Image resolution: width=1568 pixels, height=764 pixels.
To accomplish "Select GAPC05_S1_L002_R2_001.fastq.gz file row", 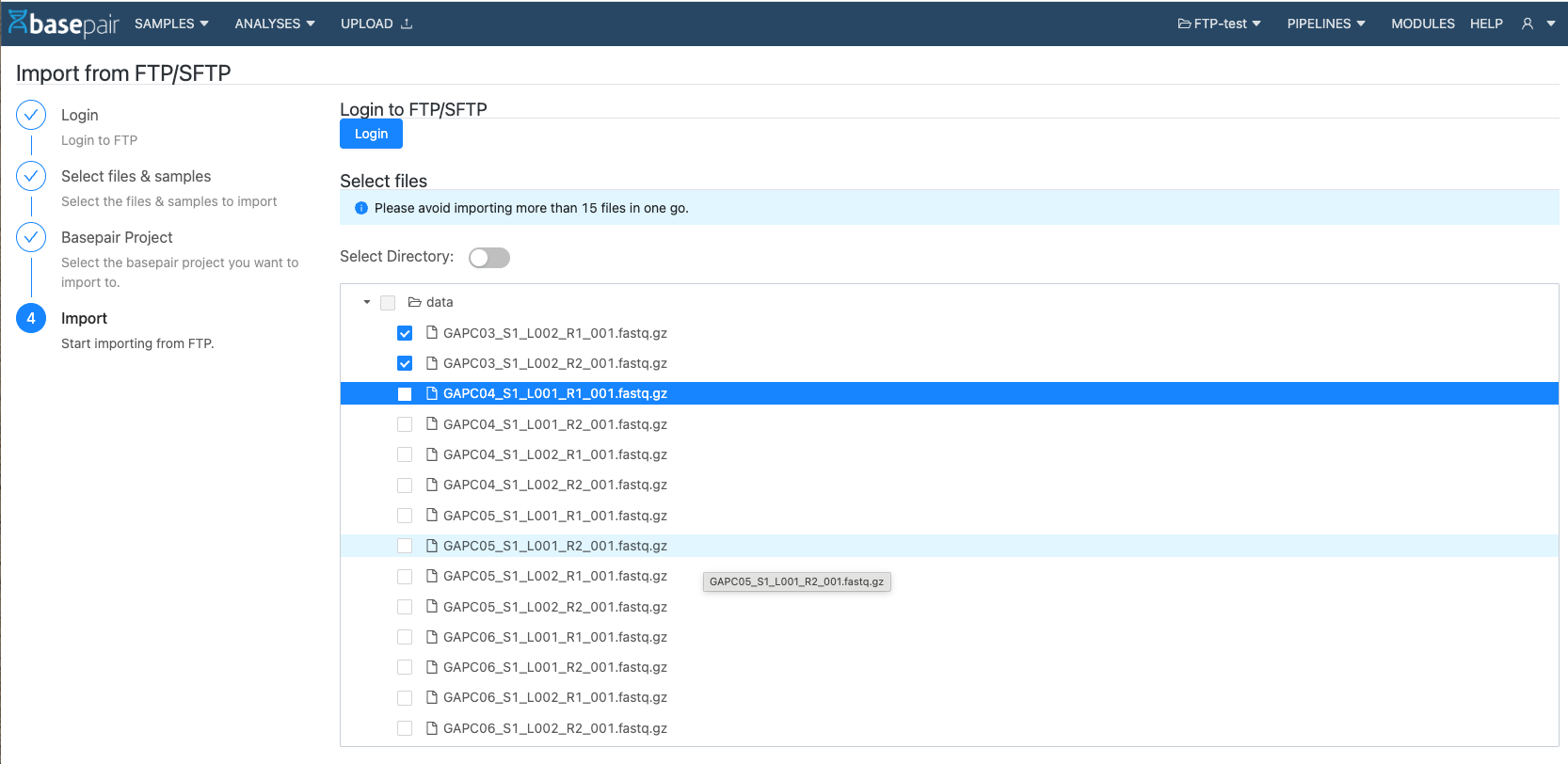I will point(554,607).
